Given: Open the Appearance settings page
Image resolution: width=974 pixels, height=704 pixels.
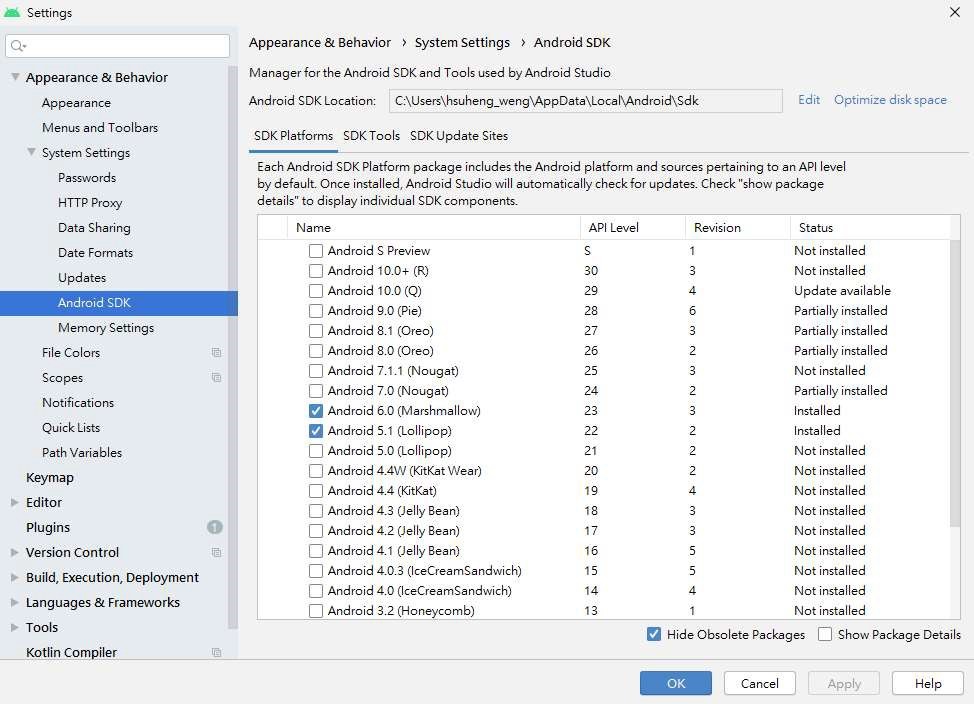Looking at the screenshot, I should 76,103.
